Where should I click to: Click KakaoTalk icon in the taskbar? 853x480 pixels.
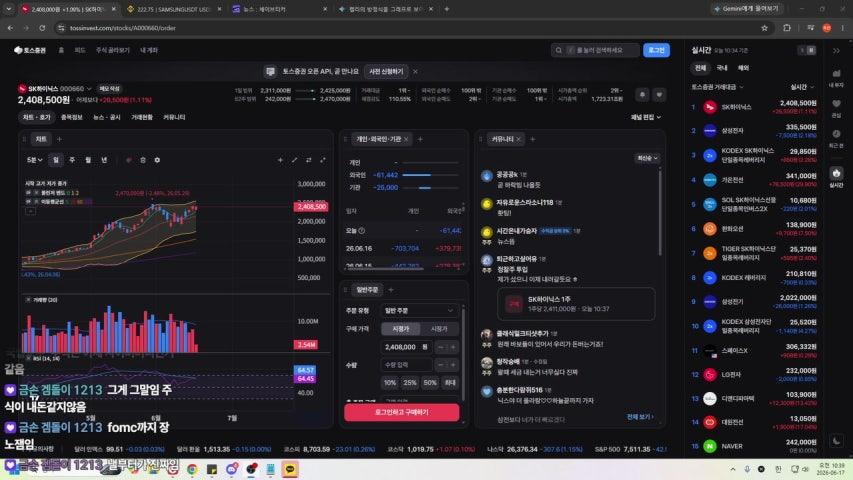pos(290,469)
